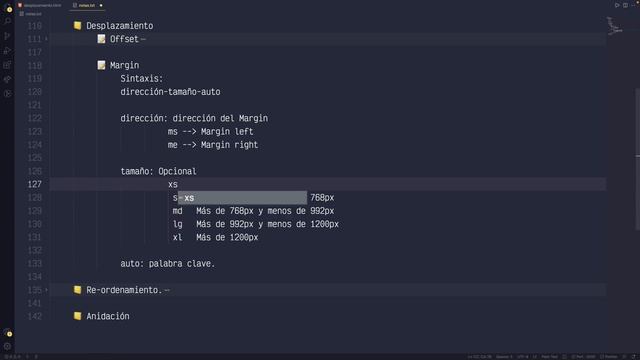
Task: Split the editor with the split icon
Action: 625,5
